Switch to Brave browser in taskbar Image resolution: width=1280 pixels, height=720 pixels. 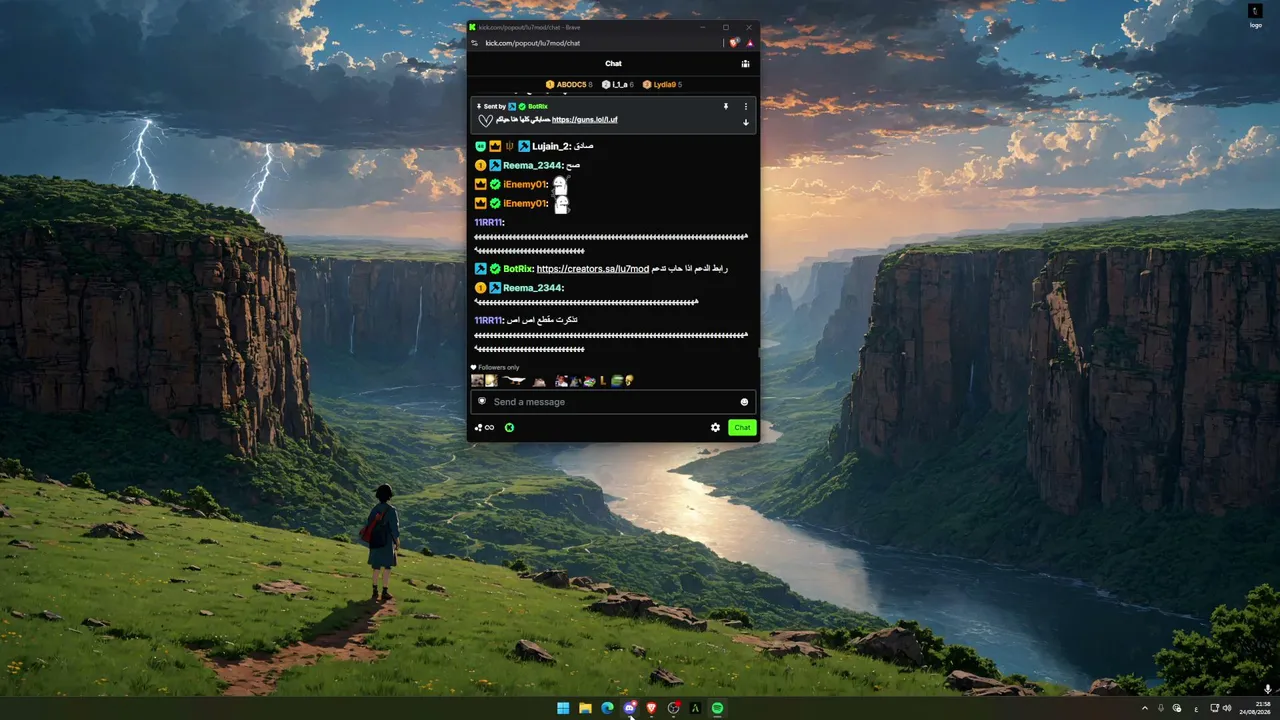point(652,708)
